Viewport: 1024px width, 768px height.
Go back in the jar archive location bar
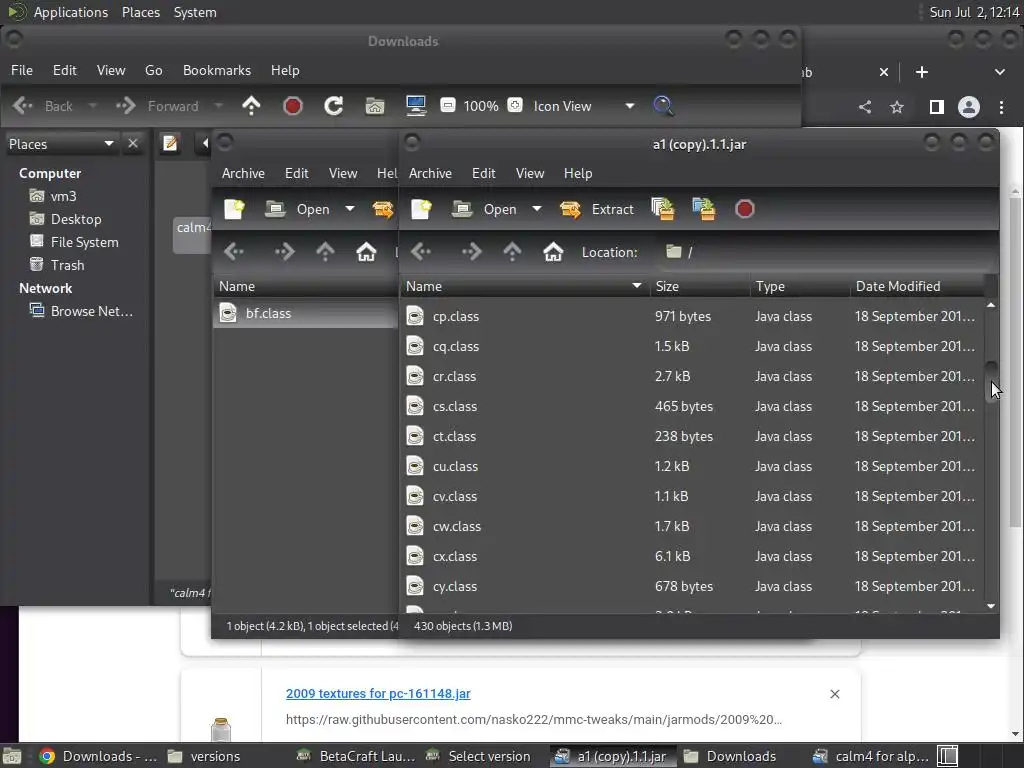421,251
